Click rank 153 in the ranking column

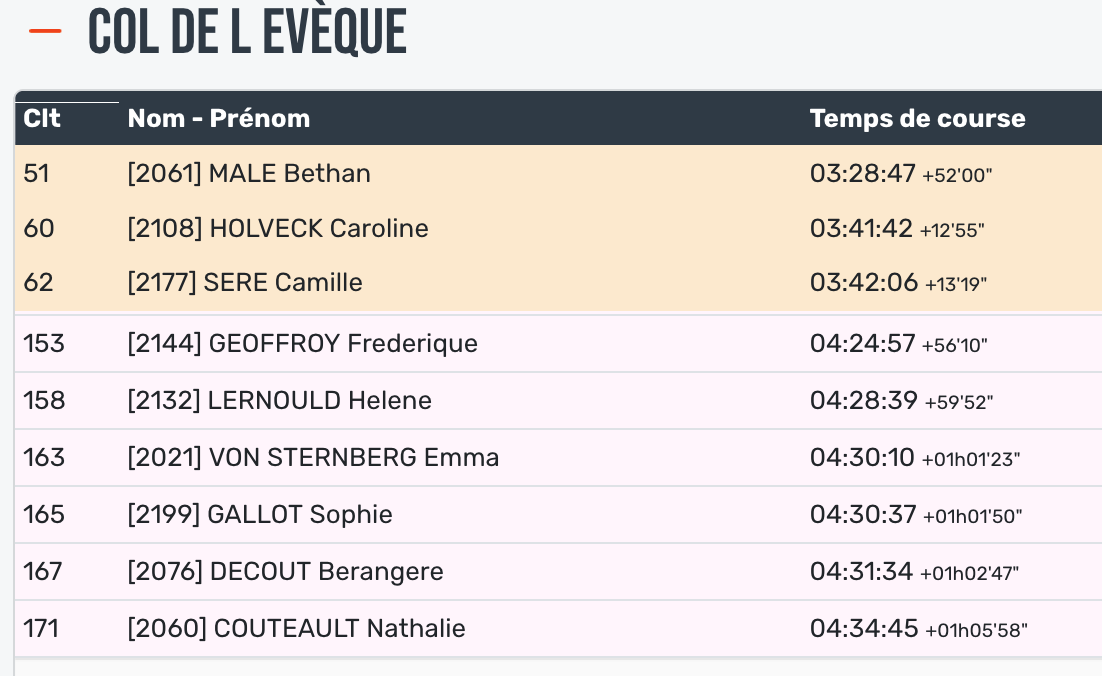coord(43,344)
